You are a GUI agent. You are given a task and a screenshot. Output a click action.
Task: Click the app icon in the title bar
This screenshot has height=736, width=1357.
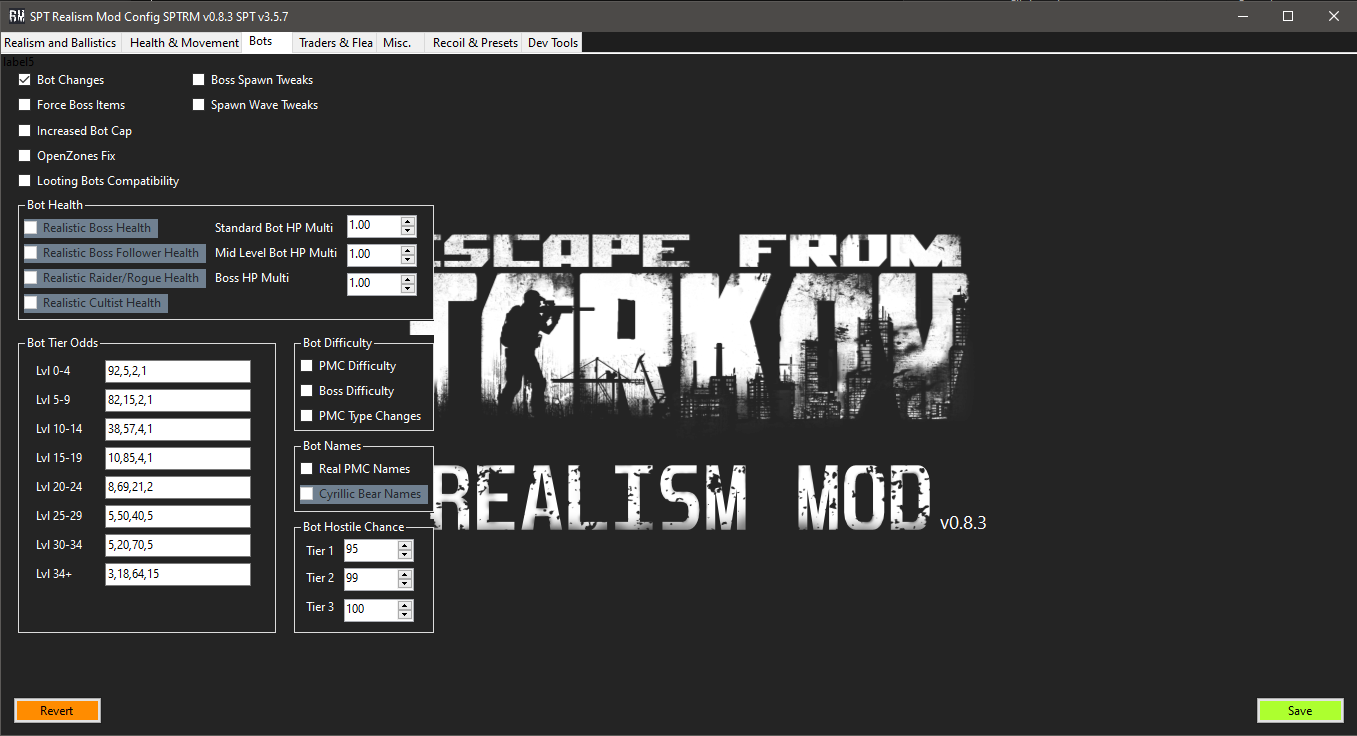16,16
